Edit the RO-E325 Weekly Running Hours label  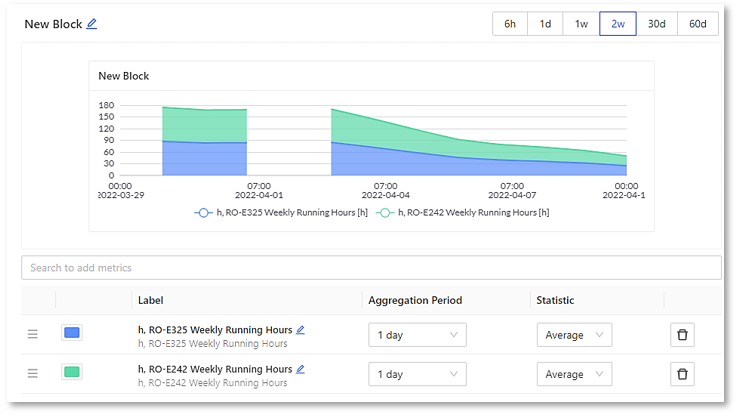pos(300,330)
